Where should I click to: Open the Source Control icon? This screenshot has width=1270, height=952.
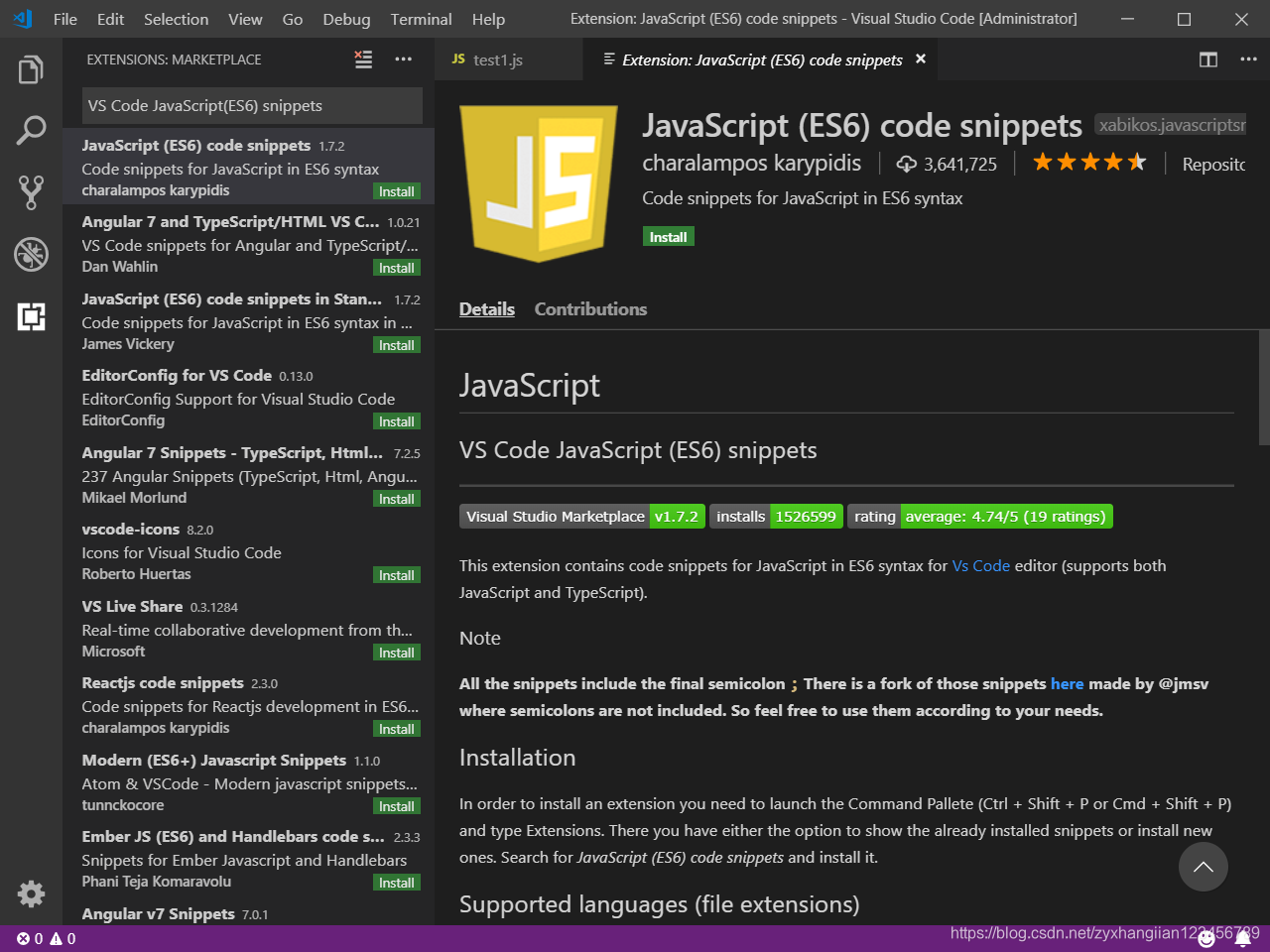pos(31,191)
